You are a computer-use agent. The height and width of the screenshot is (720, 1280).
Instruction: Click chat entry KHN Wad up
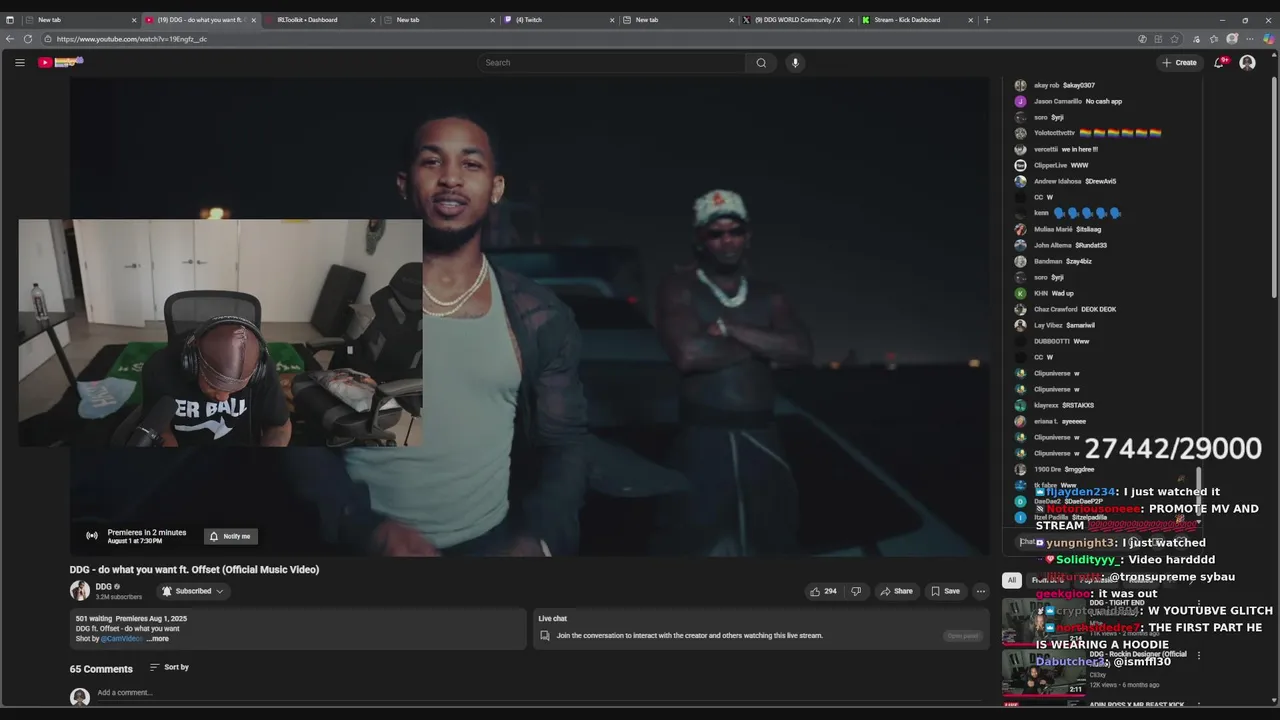coord(1043,293)
